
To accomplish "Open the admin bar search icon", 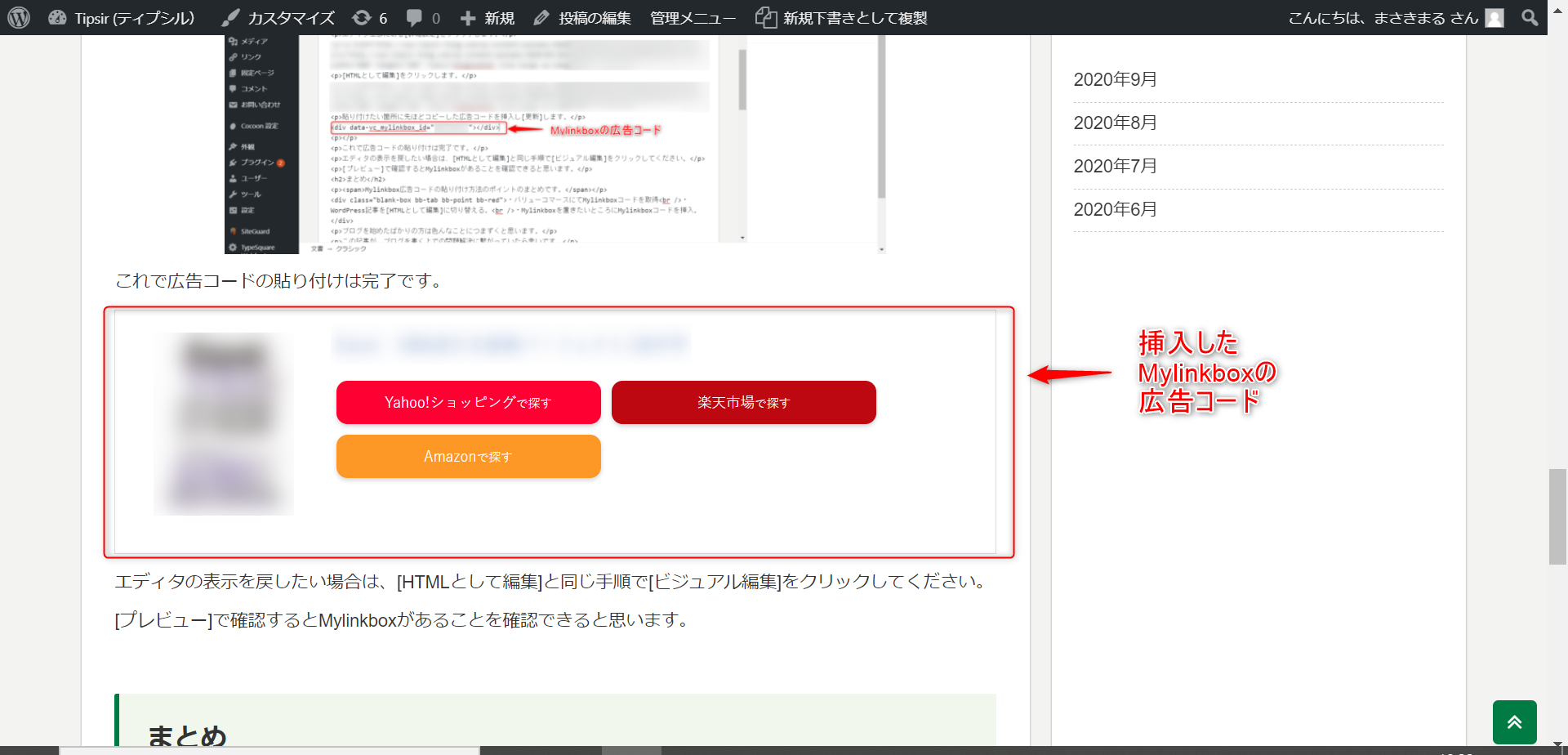I will 1530,17.
